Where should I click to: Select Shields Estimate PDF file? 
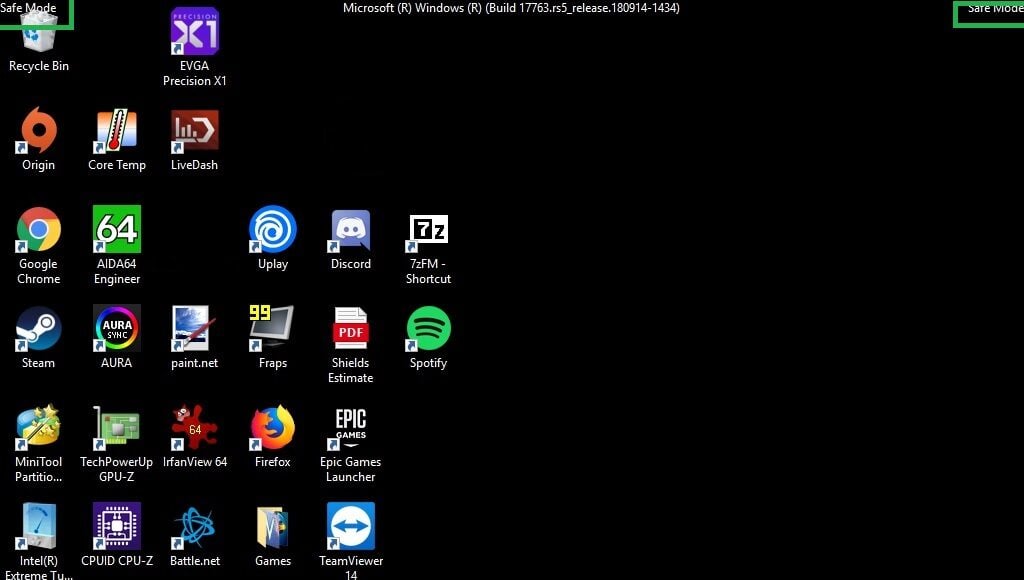(351, 329)
